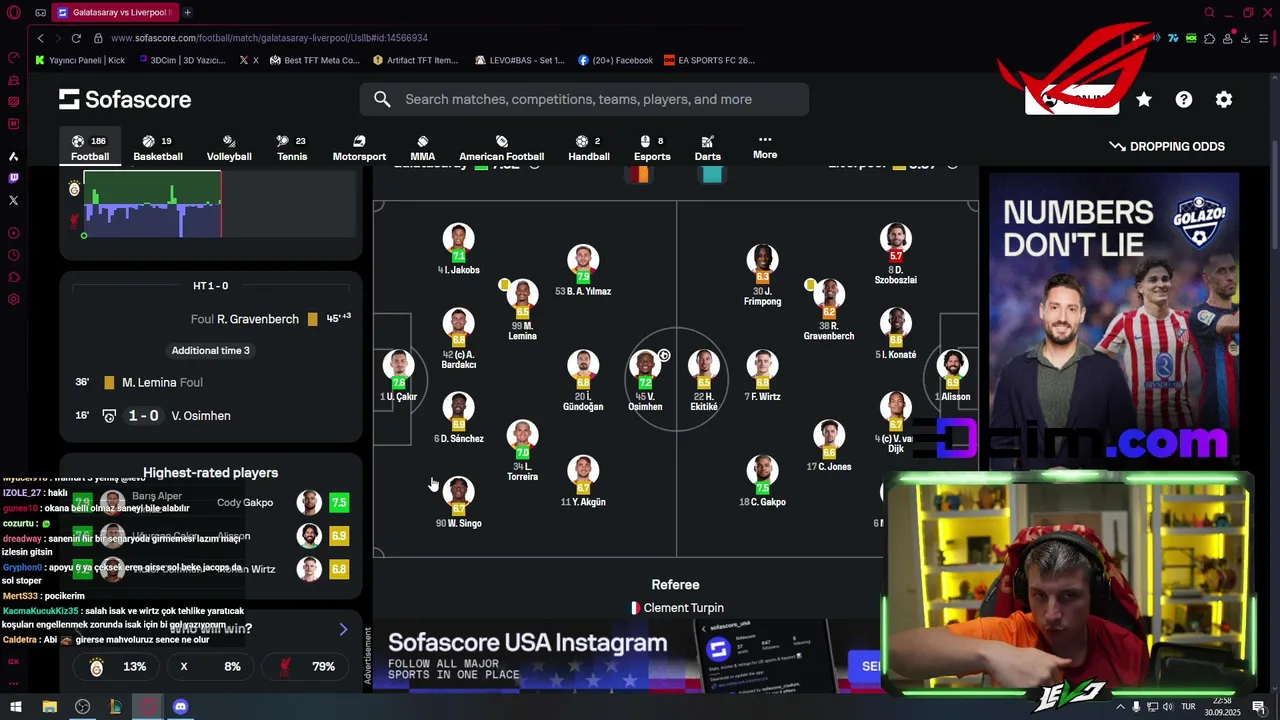1280x720 pixels.
Task: Select L. Torreira on the lineup
Action: point(522,450)
